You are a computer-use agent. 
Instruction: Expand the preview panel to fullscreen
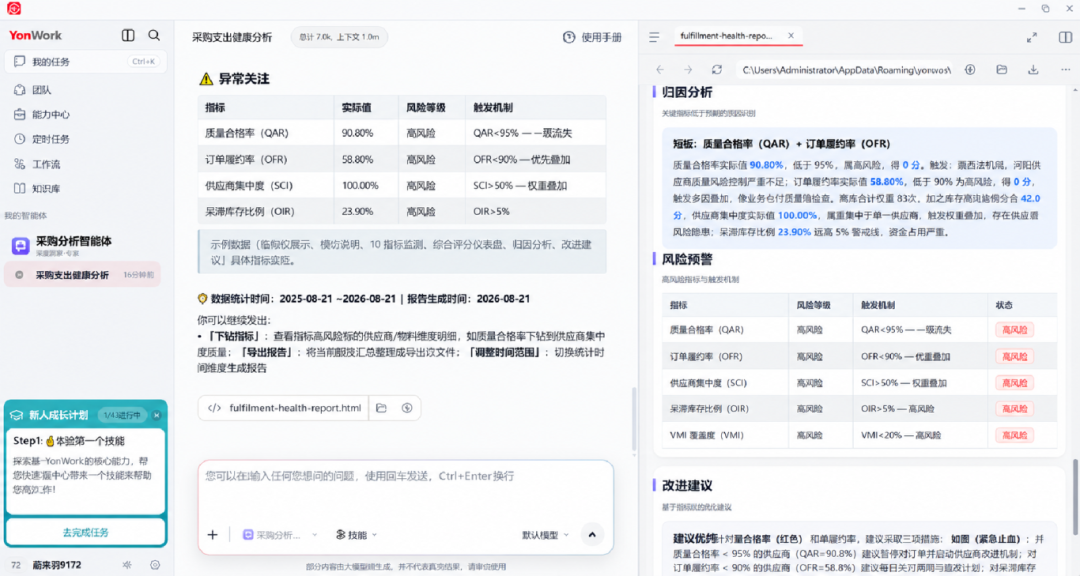tap(1032, 37)
